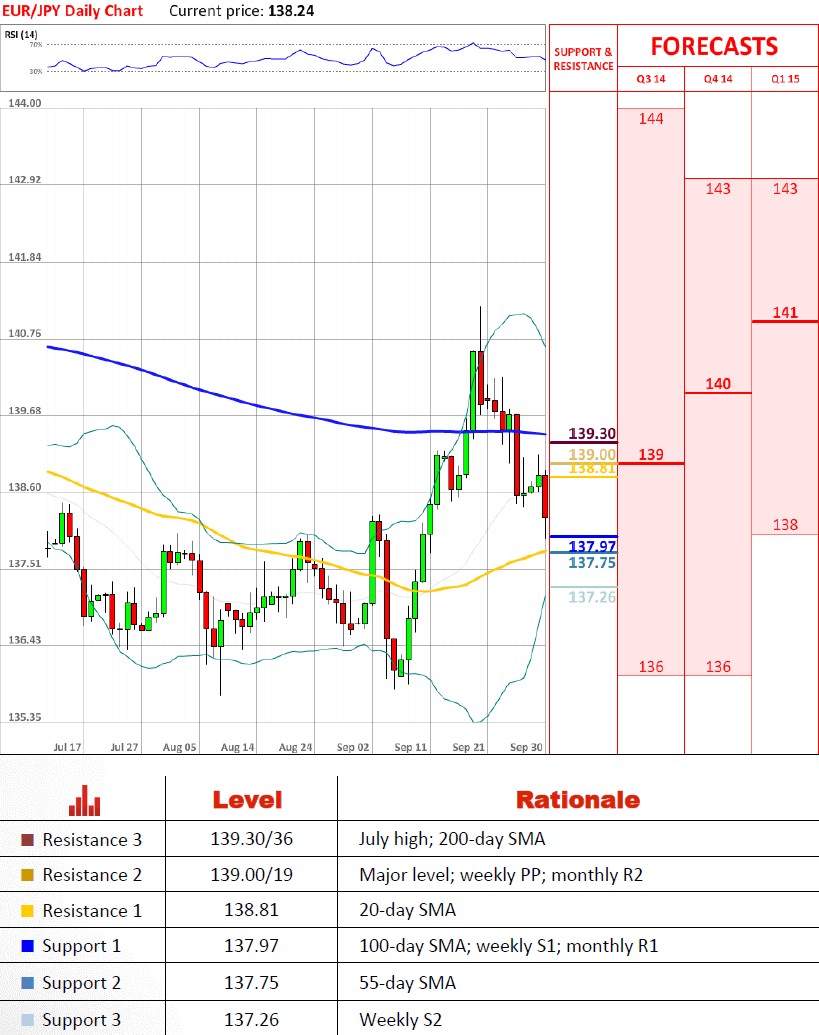Click the '20-day SMA' rationale cell
The image size is (819, 1035).
407,911
